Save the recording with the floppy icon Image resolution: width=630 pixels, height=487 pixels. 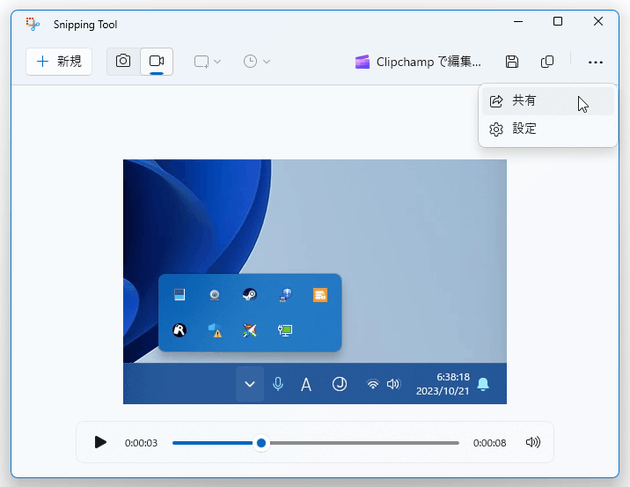pos(512,61)
